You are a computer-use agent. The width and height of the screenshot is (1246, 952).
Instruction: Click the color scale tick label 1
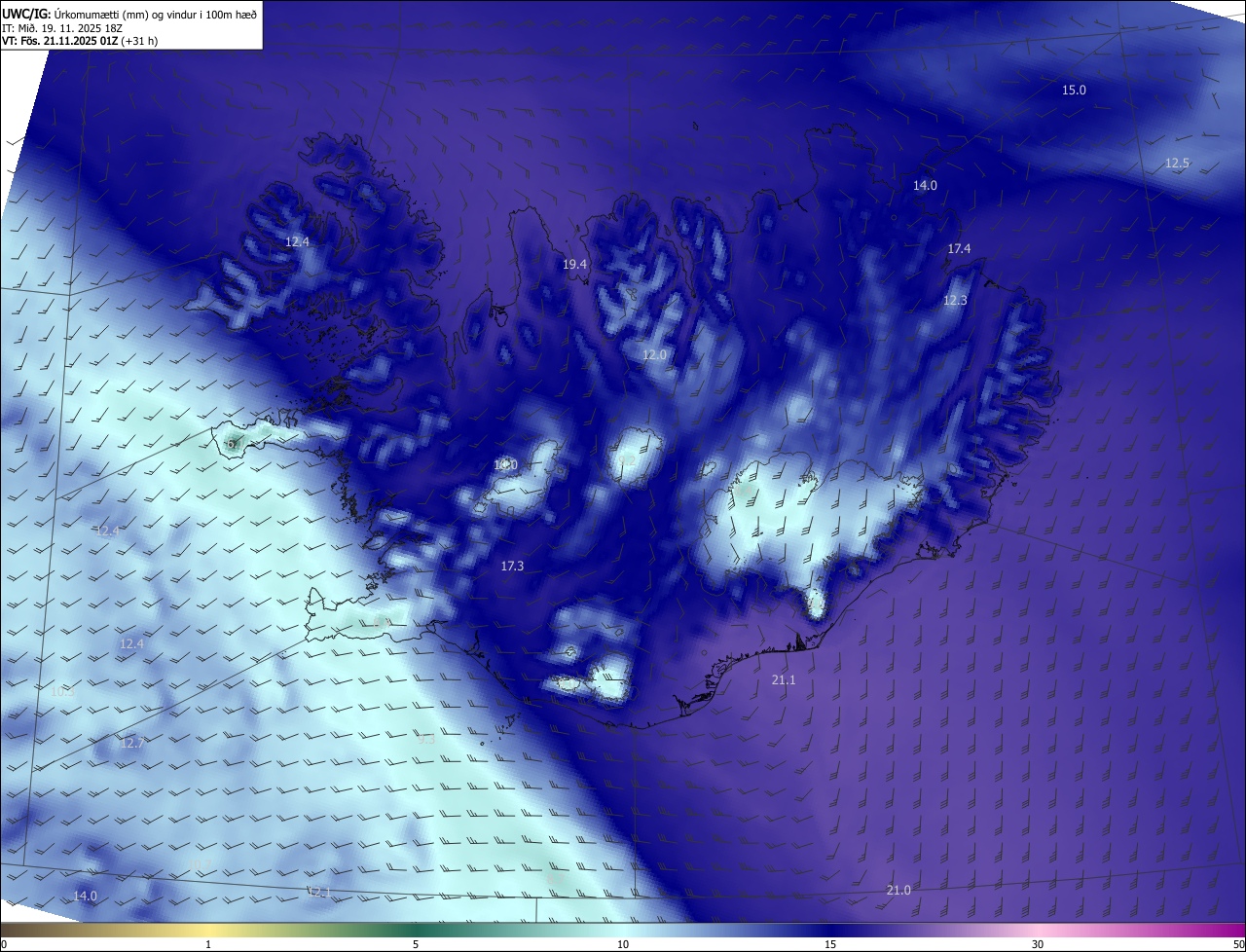coord(208,944)
